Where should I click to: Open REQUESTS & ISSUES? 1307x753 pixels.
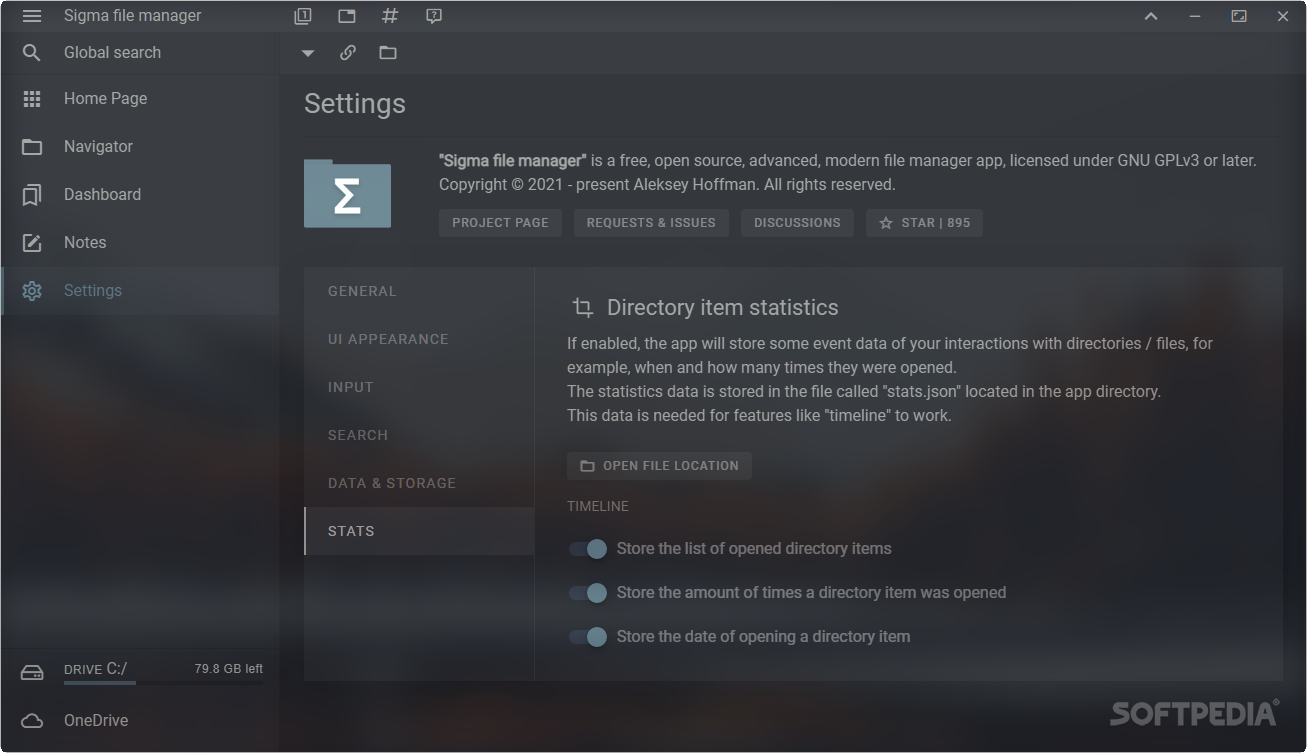point(651,223)
